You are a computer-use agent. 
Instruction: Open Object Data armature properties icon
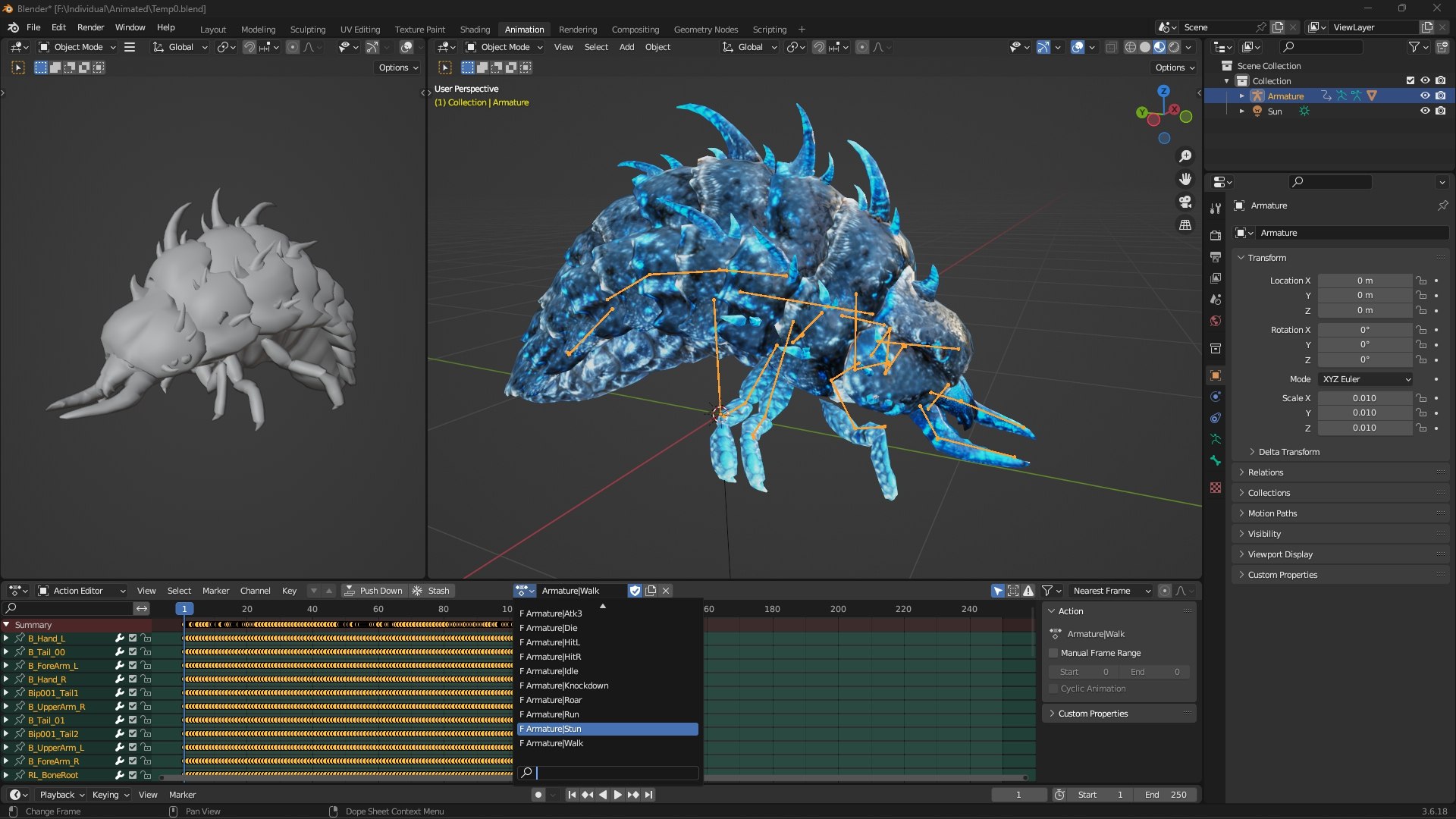point(1216,439)
